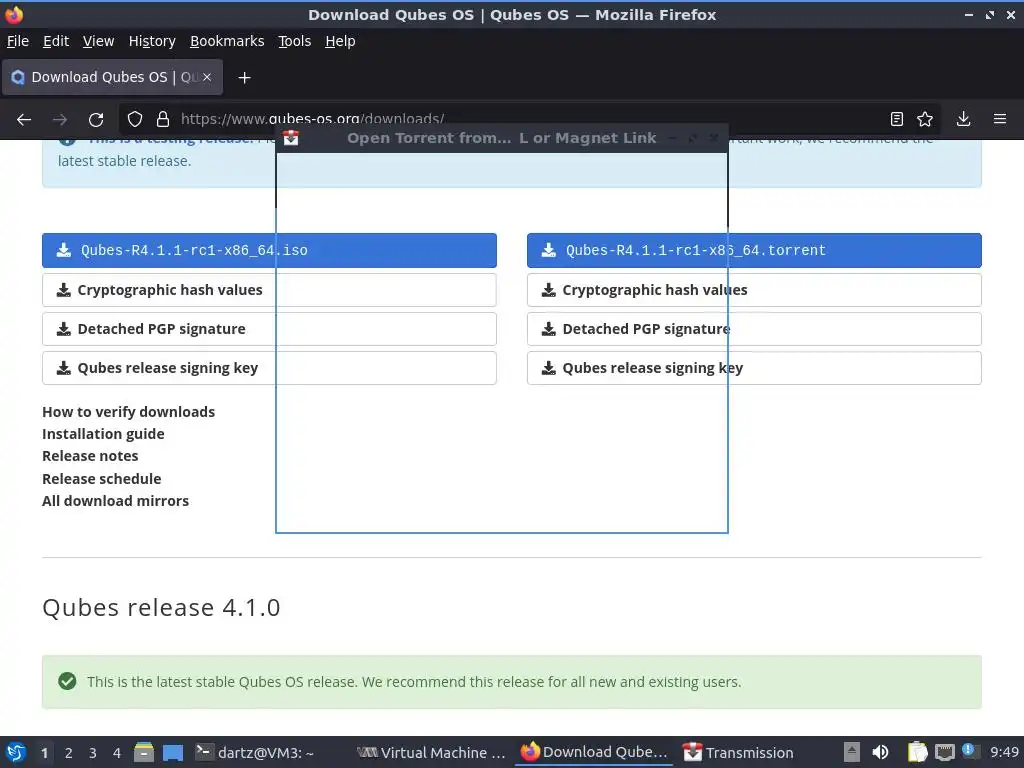Open the Edit menu

(56, 41)
